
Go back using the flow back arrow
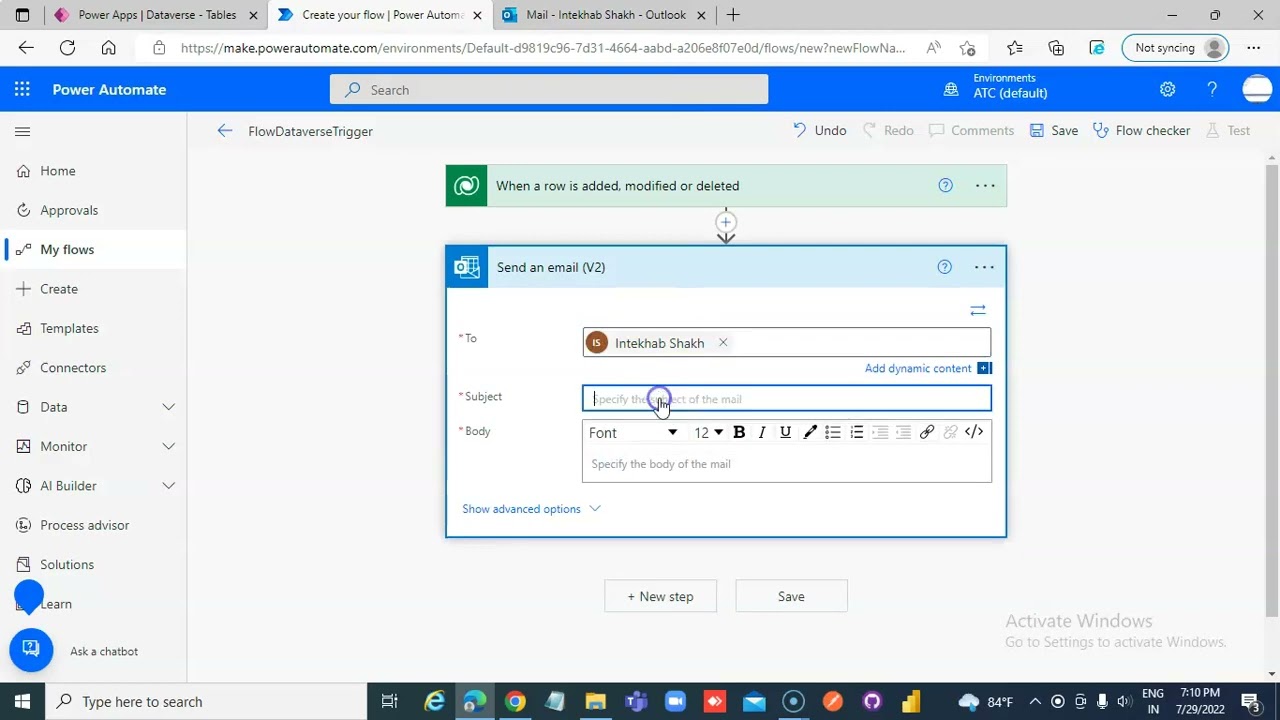pyautogui.click(x=225, y=131)
